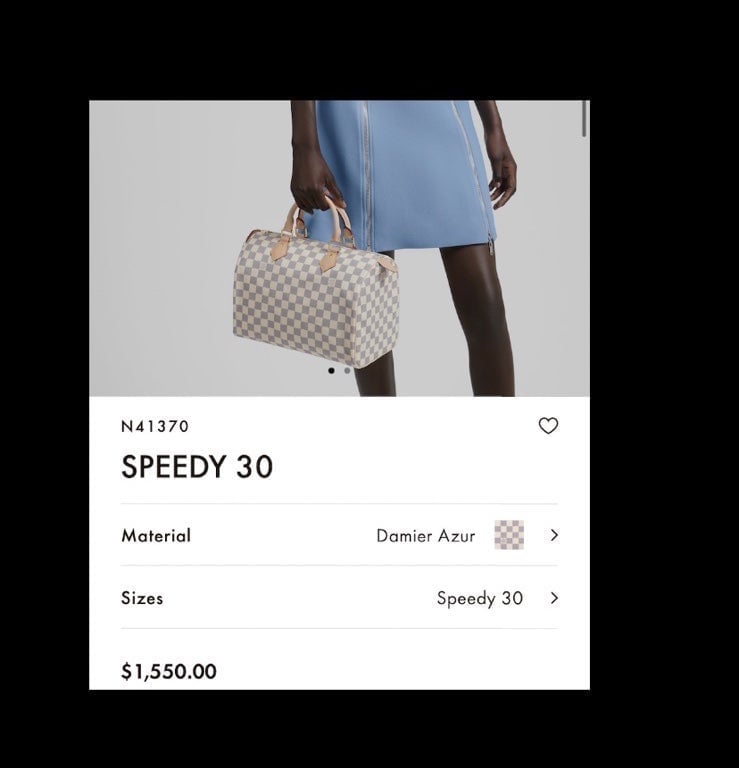
Task: Switch to the second carousel image dot
Action: [x=347, y=371]
